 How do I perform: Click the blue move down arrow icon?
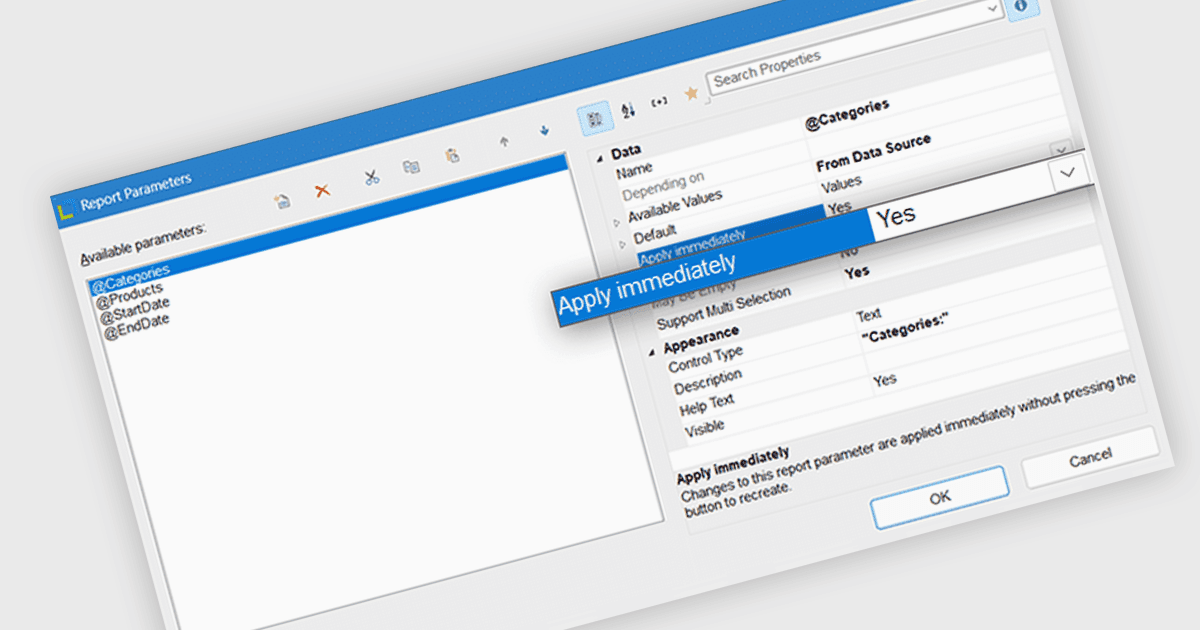[544, 131]
